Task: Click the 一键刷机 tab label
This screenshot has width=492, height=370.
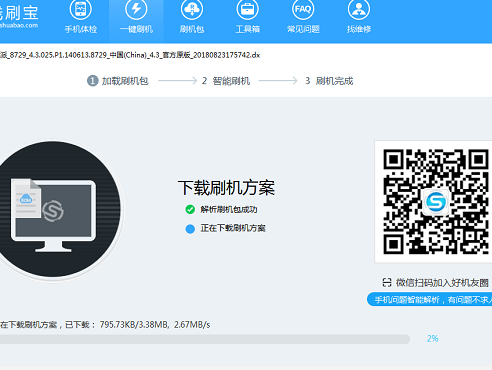Action: pyautogui.click(x=136, y=29)
